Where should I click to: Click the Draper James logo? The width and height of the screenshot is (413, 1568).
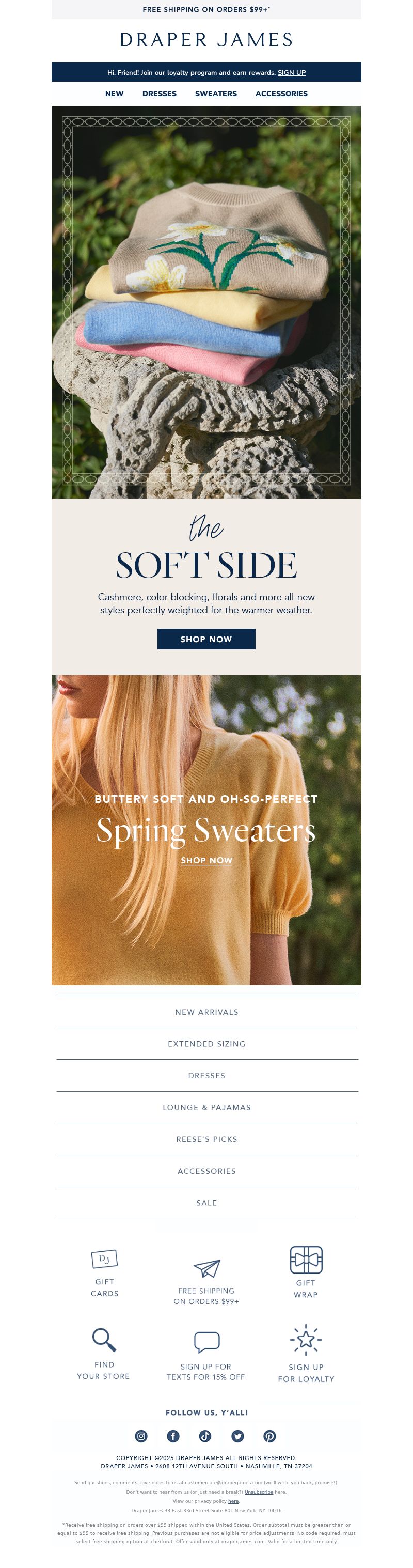(x=206, y=40)
